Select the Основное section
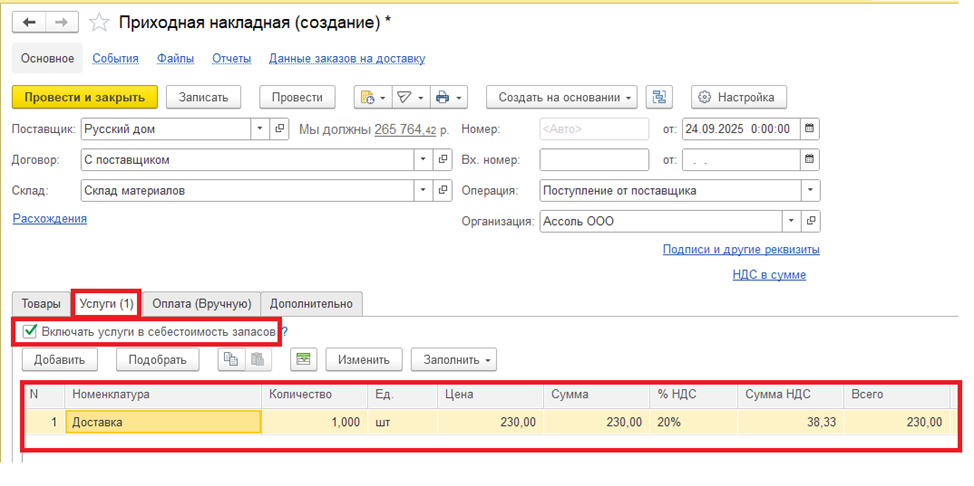The width and height of the screenshot is (974, 486). tap(47, 58)
